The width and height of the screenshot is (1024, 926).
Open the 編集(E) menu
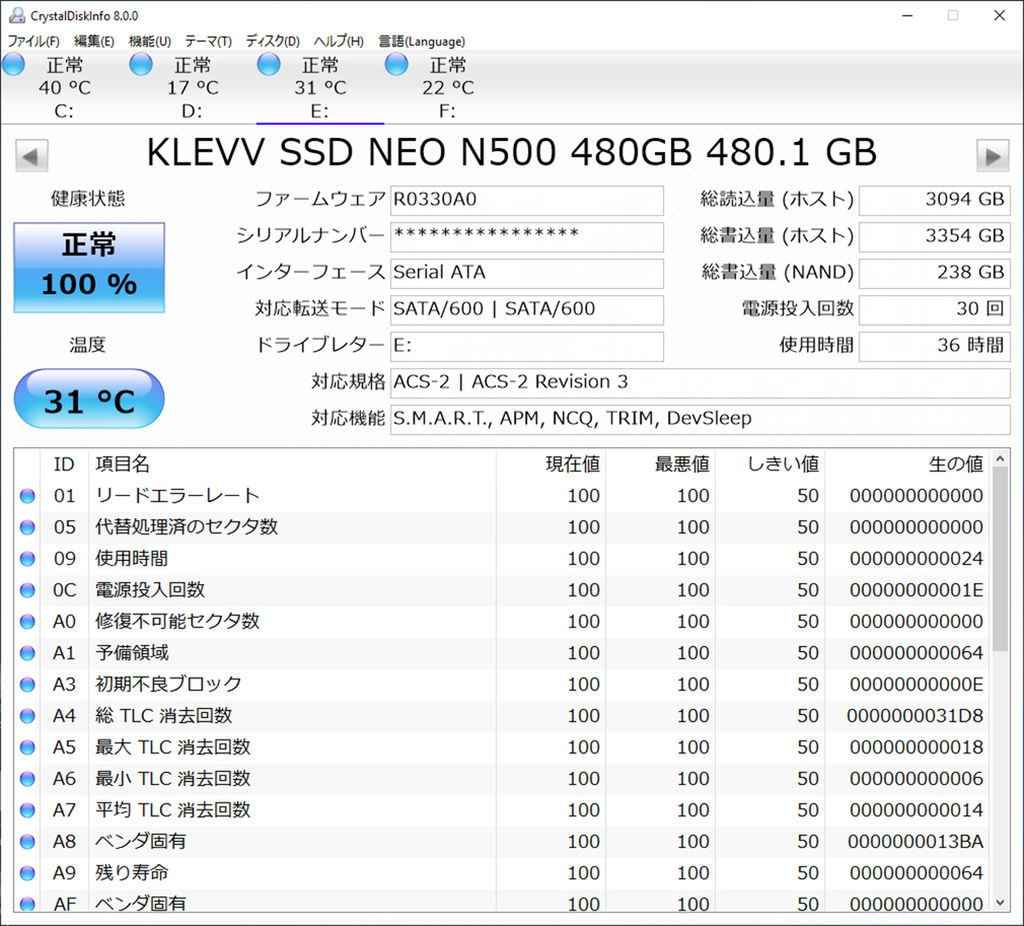coord(94,41)
